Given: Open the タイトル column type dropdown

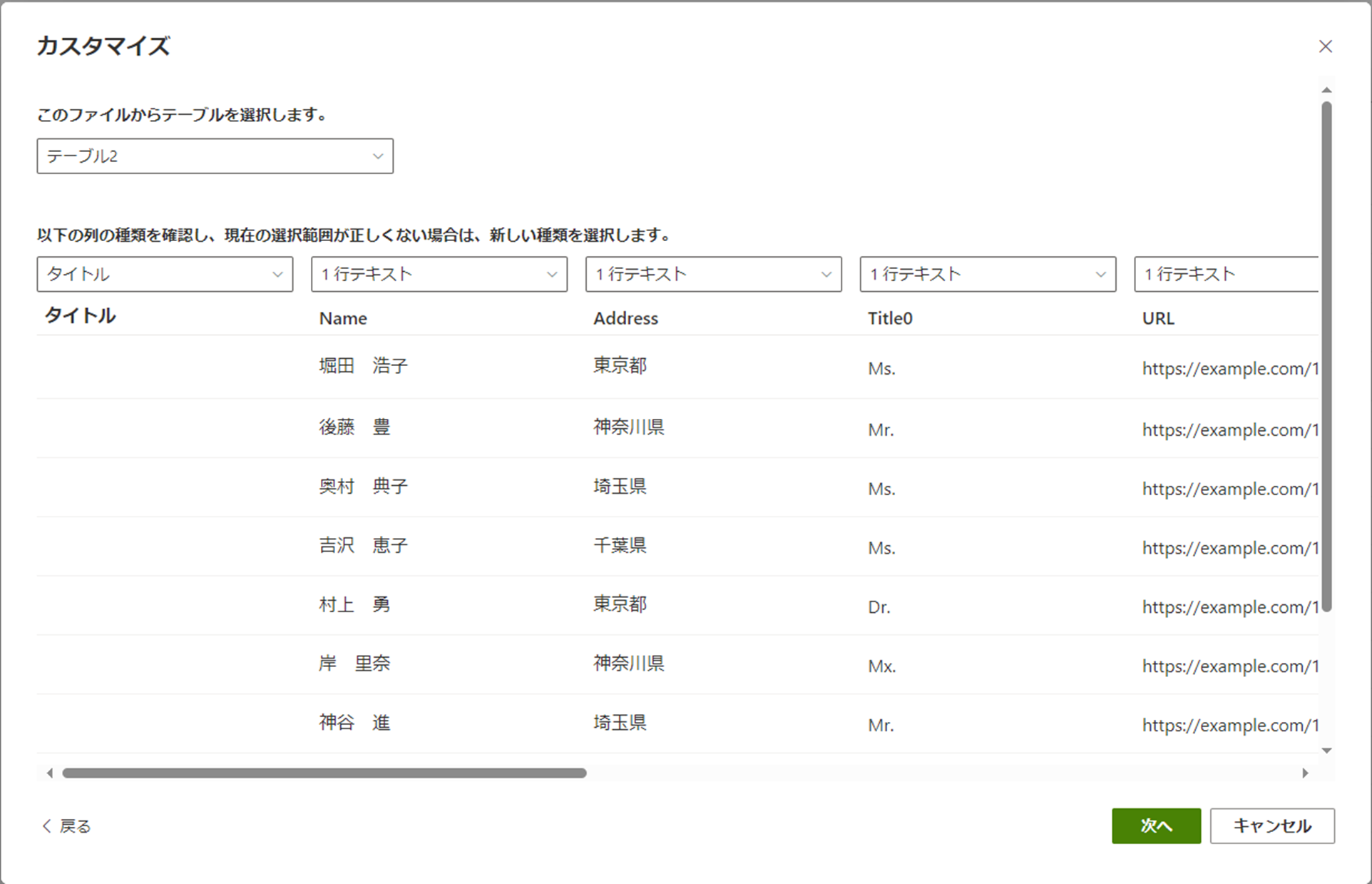Looking at the screenshot, I should click(165, 275).
